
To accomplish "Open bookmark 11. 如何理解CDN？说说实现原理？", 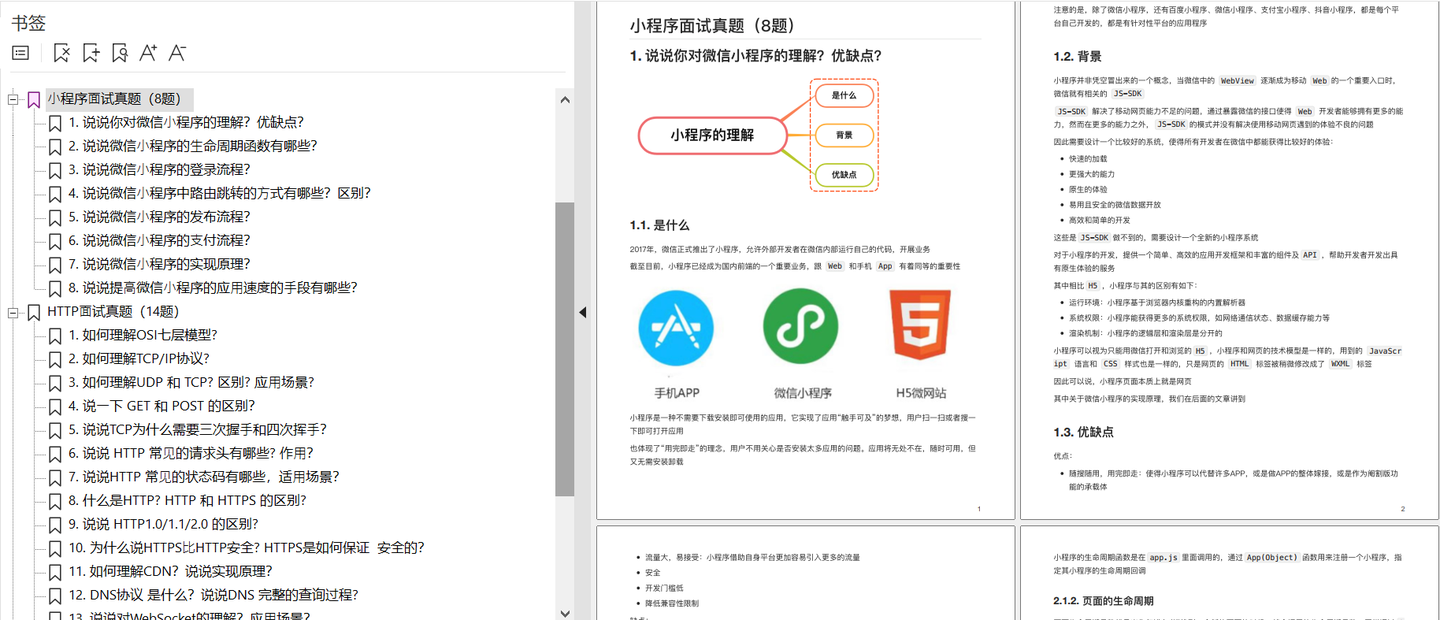I will tap(171, 572).
